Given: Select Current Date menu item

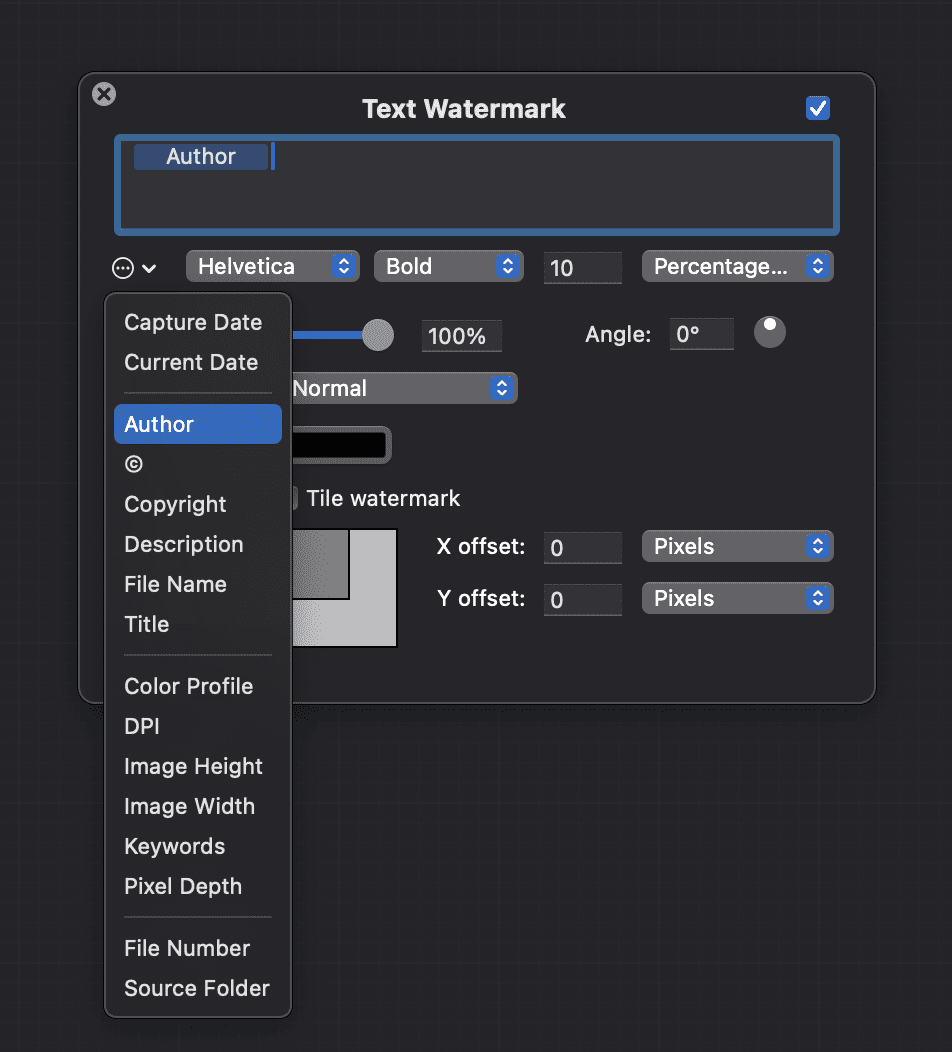Looking at the screenshot, I should tap(191, 363).
